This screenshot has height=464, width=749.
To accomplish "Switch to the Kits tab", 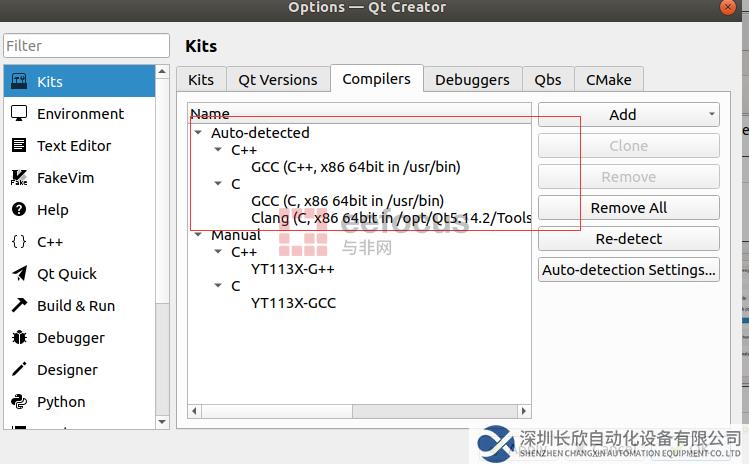I will 201,79.
